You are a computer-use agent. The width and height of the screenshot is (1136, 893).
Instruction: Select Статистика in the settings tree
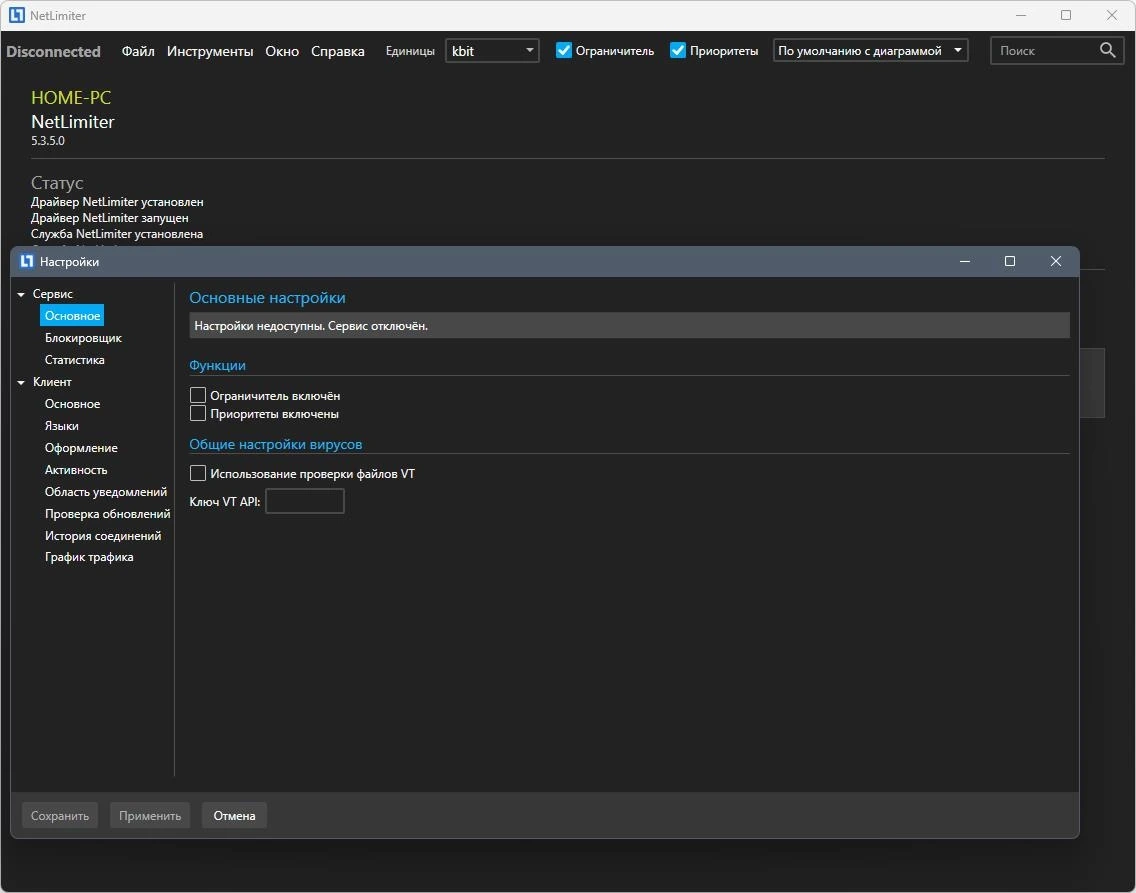click(75, 360)
